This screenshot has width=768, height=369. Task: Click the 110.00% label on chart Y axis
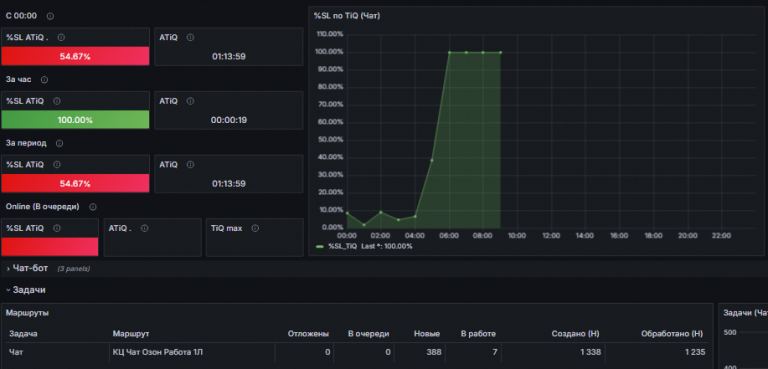pyautogui.click(x=331, y=34)
